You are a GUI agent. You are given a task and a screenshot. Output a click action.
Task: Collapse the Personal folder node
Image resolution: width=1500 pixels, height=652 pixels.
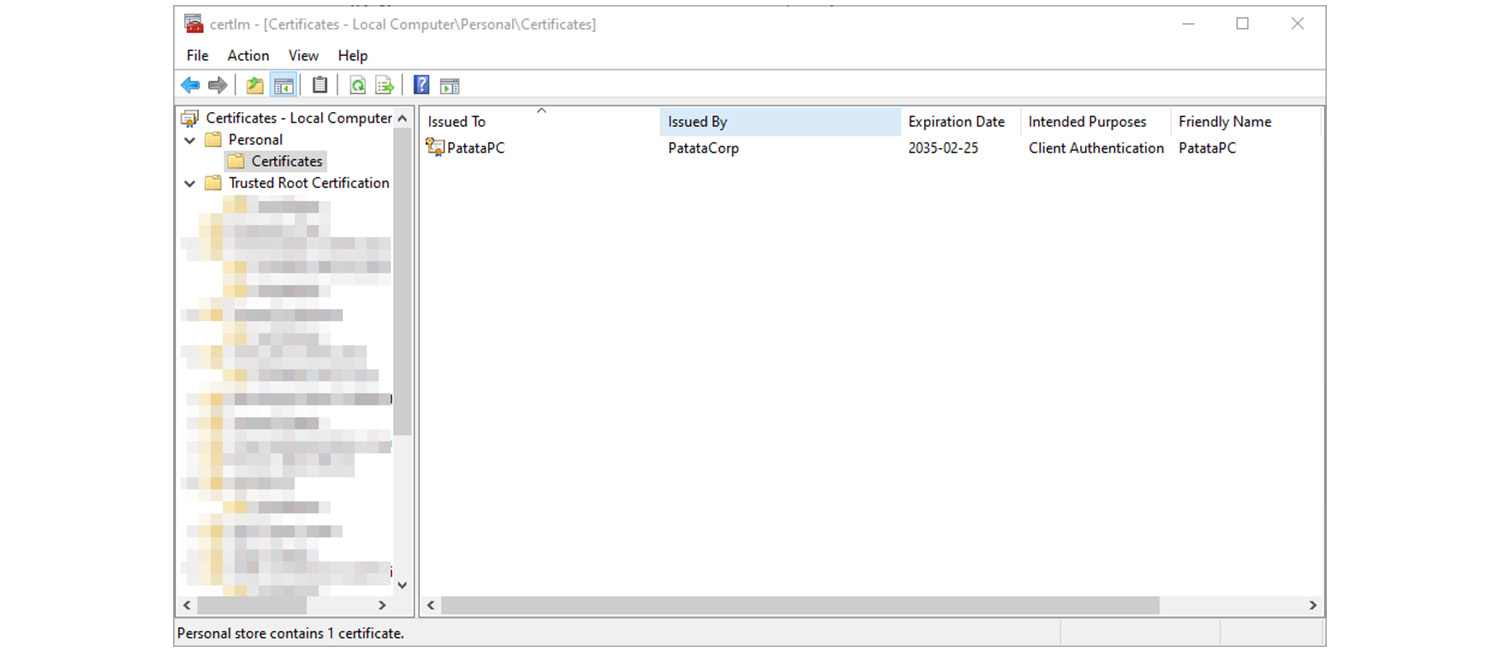click(190, 140)
